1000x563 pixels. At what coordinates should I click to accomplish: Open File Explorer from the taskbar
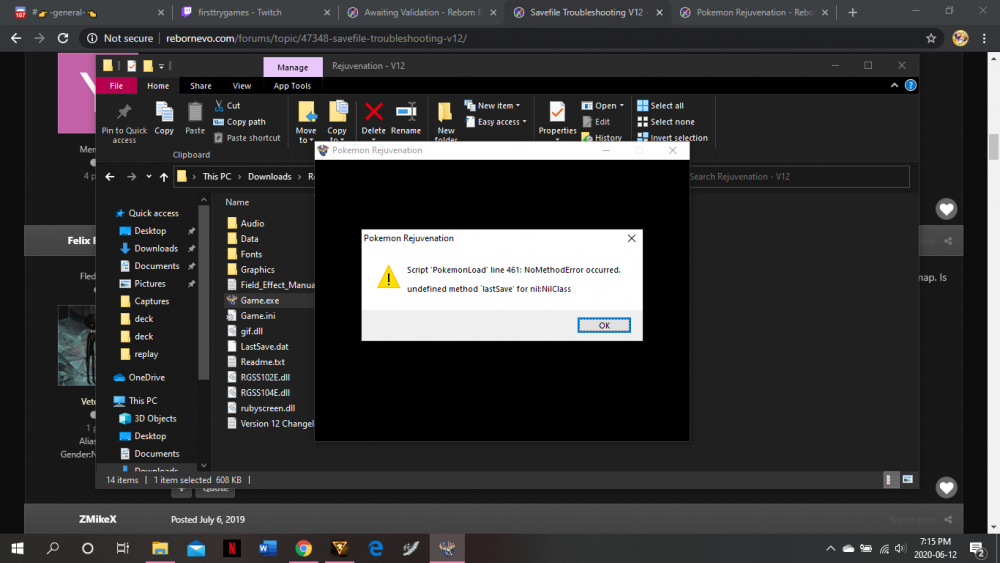click(159, 548)
